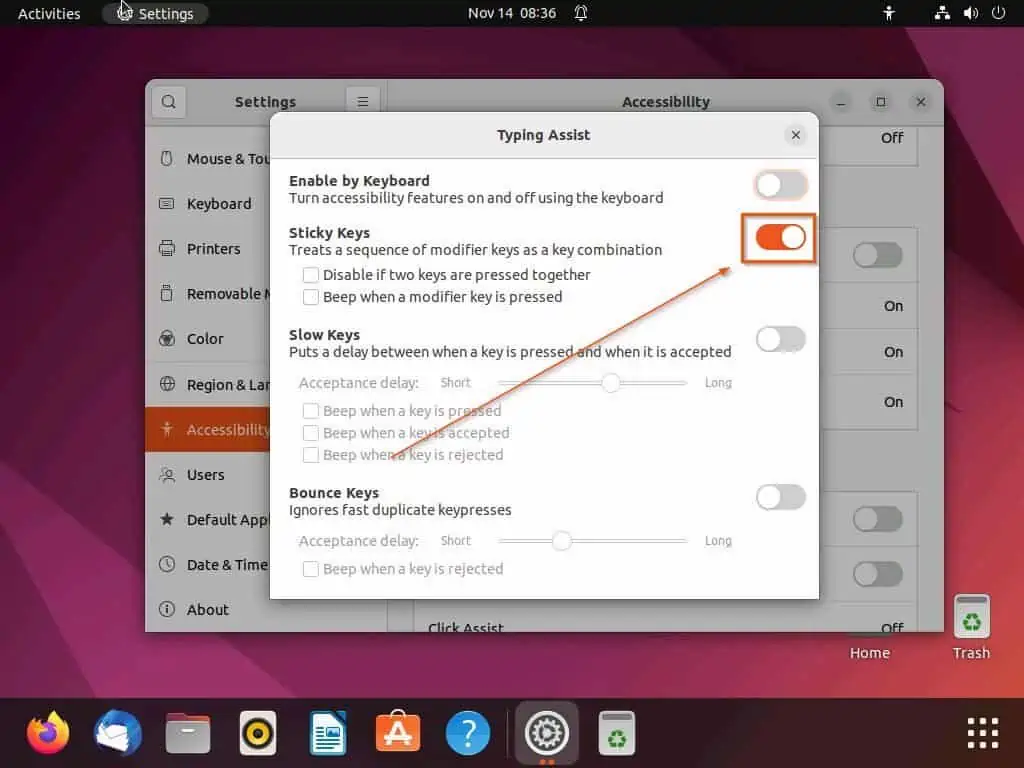The image size is (1024, 768).
Task: Check Beep when a modifier key is pressed
Action: 312,297
